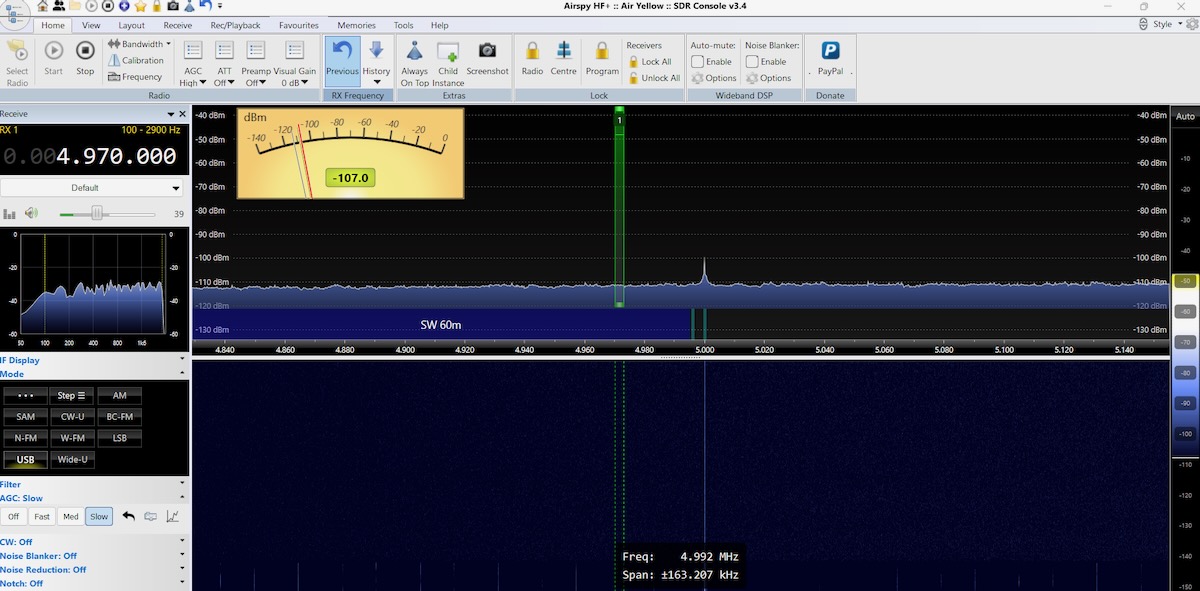Enable the Noise Blanker checkbox
1200x591 pixels.
click(x=752, y=62)
